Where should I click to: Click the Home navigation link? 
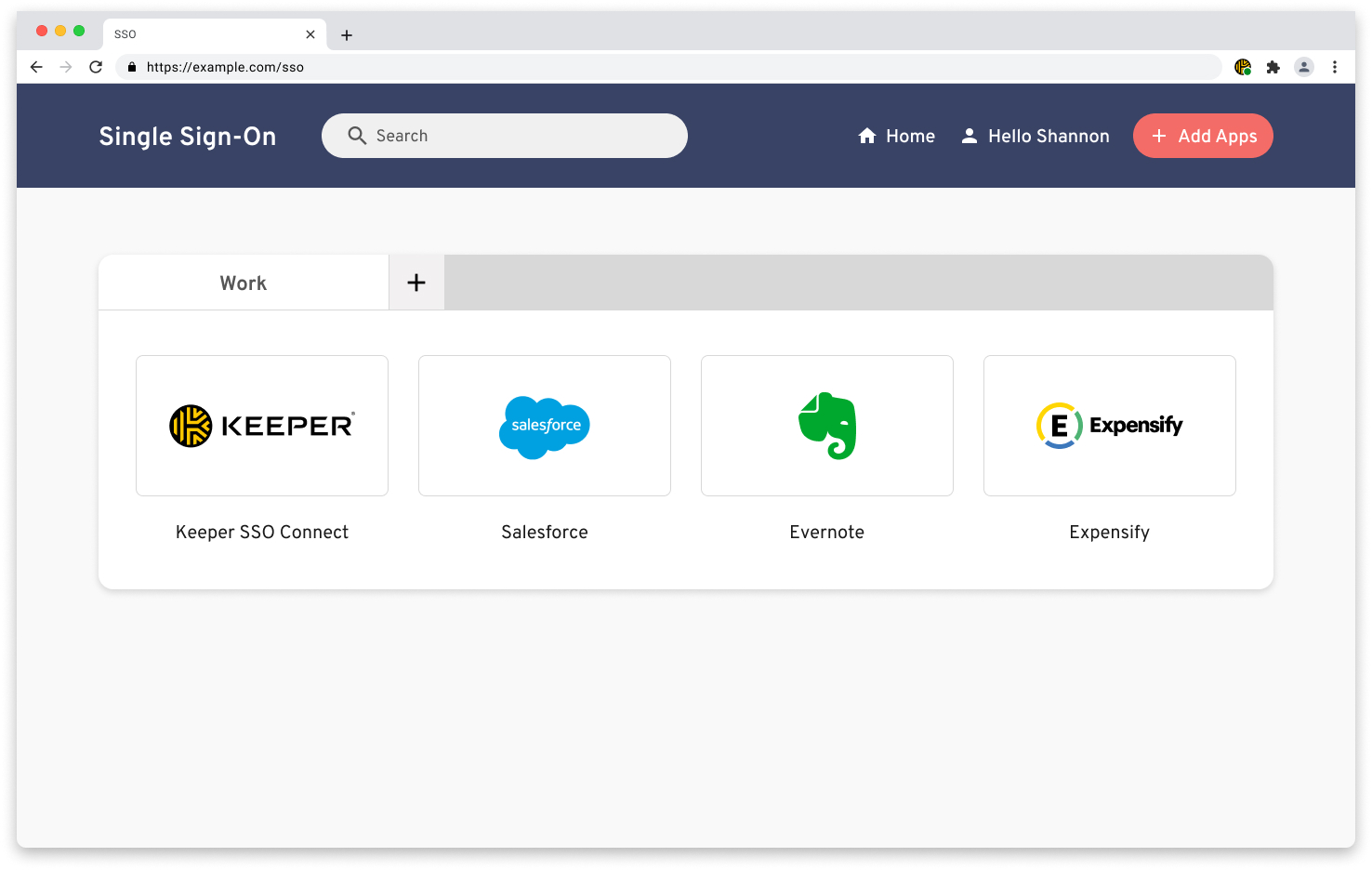click(896, 136)
